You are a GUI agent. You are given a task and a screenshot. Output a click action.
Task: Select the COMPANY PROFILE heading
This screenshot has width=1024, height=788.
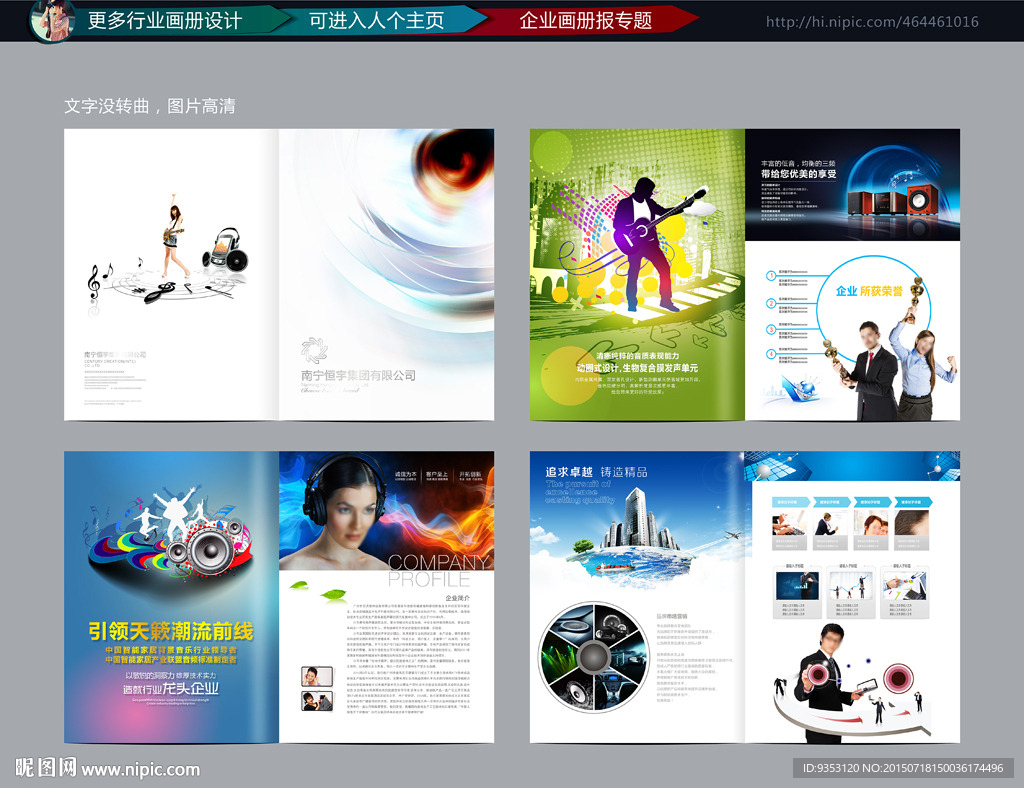click(438, 571)
